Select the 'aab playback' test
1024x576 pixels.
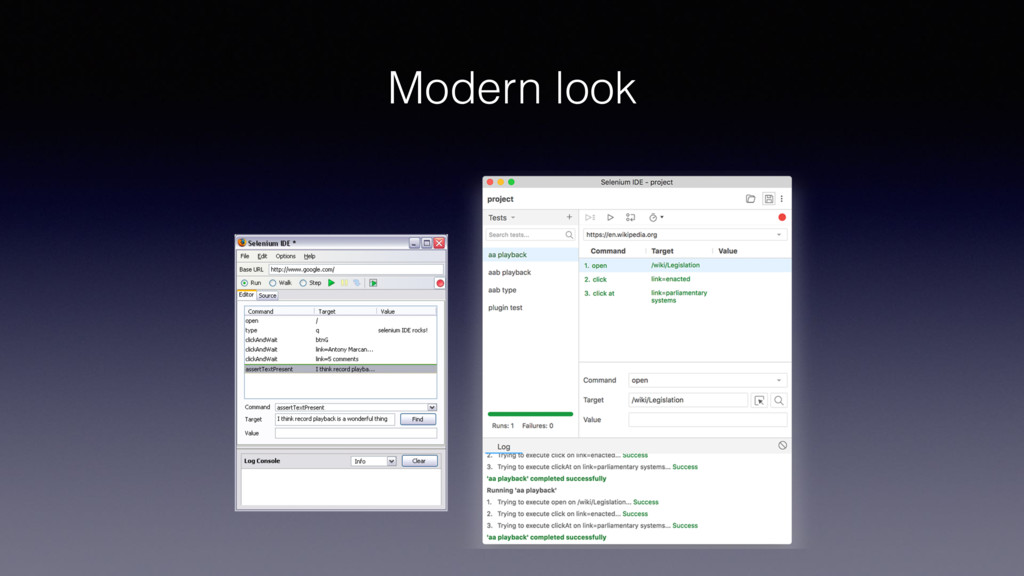[530, 272]
